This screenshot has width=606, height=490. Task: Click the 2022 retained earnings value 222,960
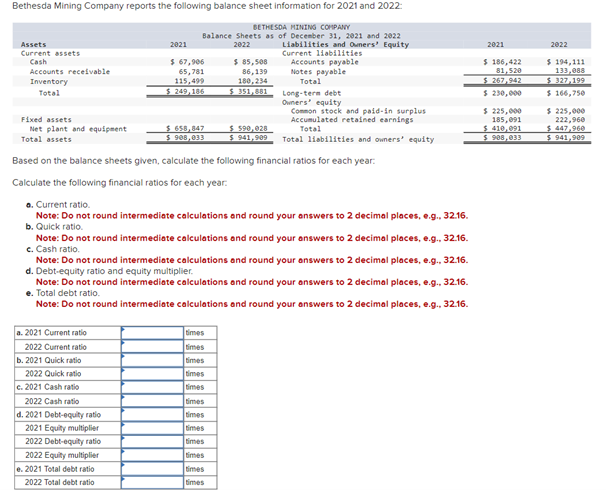(570, 120)
